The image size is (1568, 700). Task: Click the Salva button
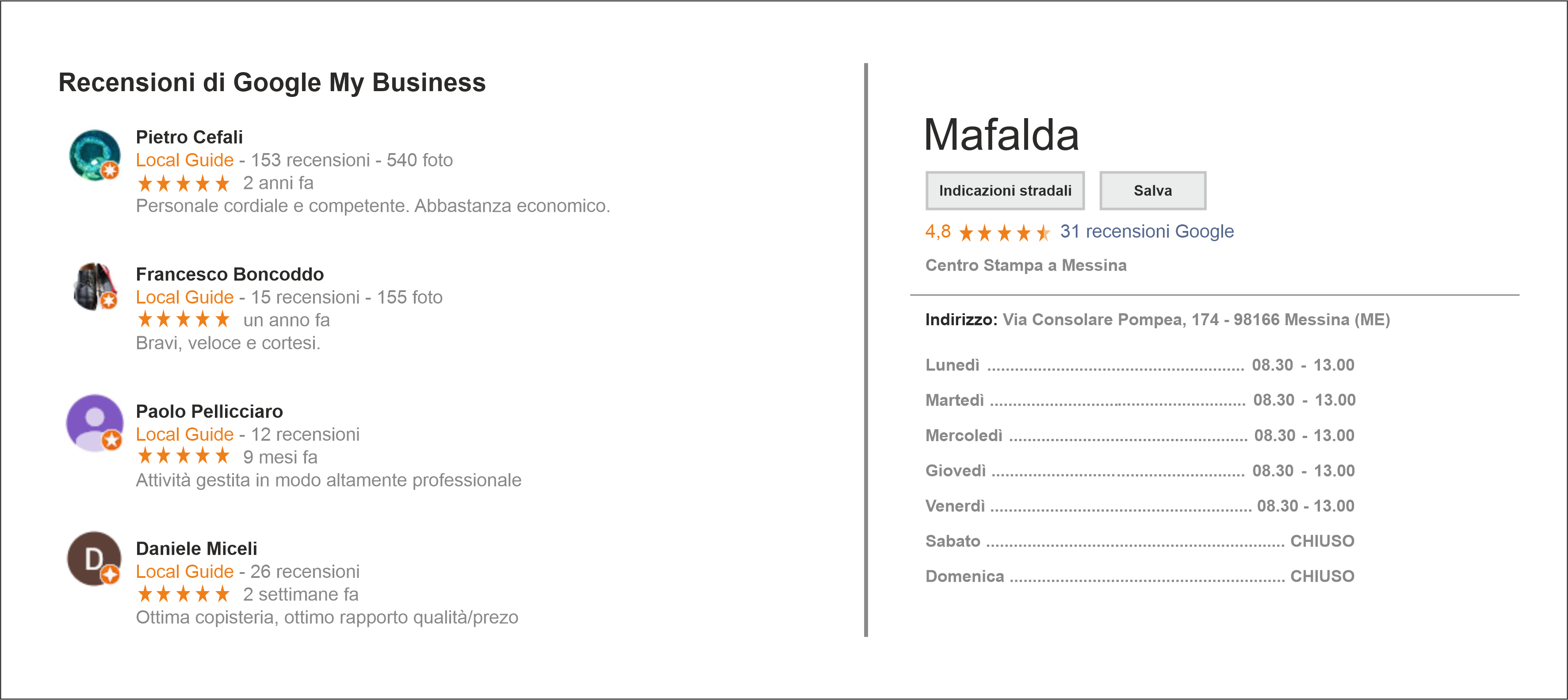(1152, 191)
